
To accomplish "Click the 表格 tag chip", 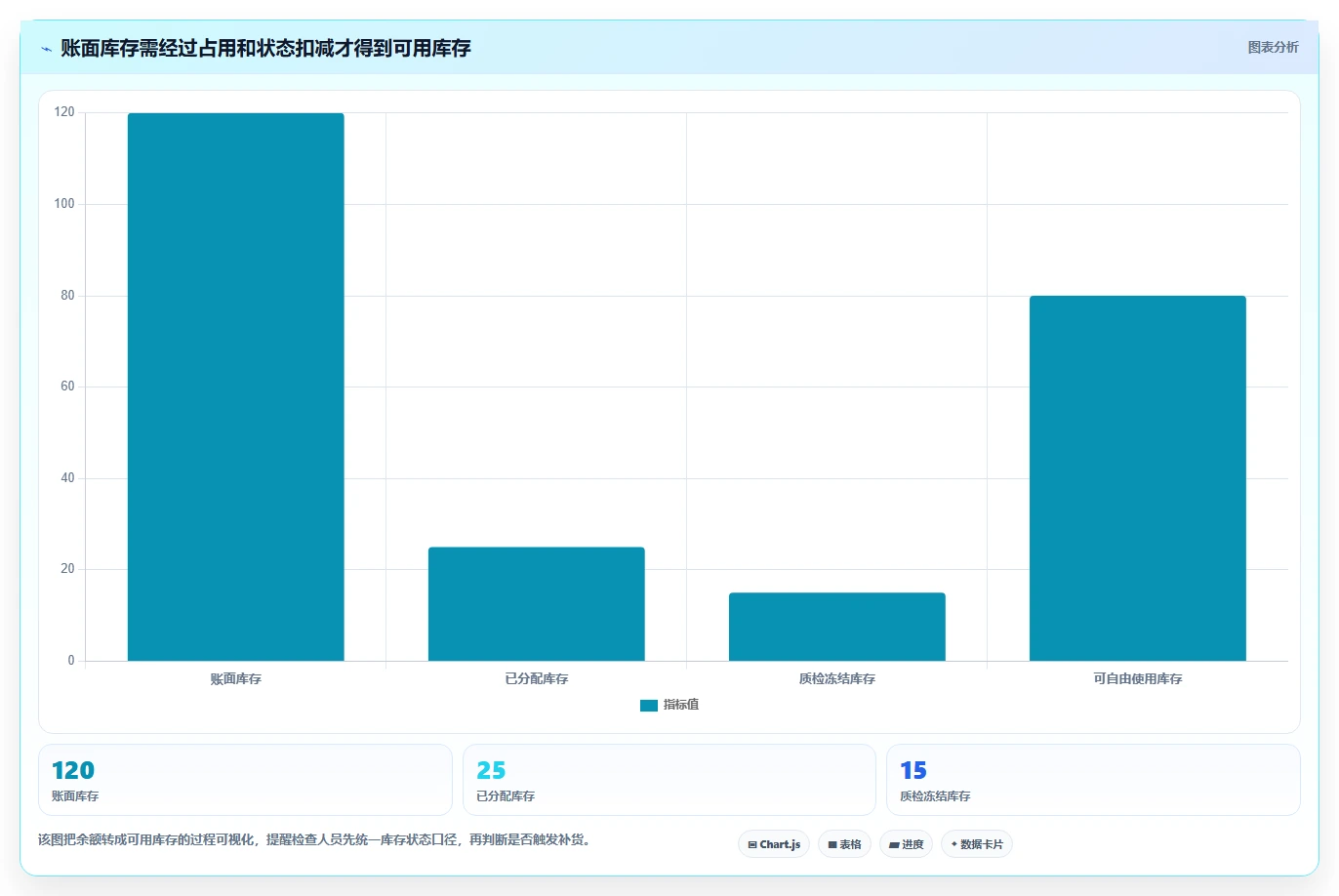I will point(844,844).
